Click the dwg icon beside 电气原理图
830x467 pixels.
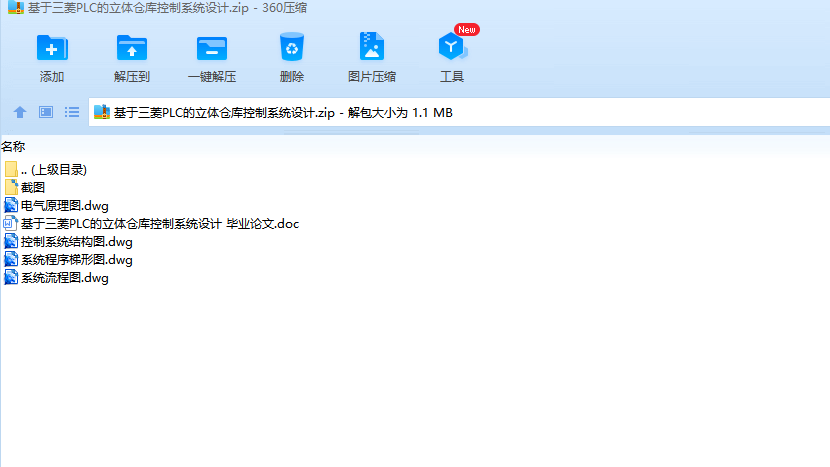(11, 205)
